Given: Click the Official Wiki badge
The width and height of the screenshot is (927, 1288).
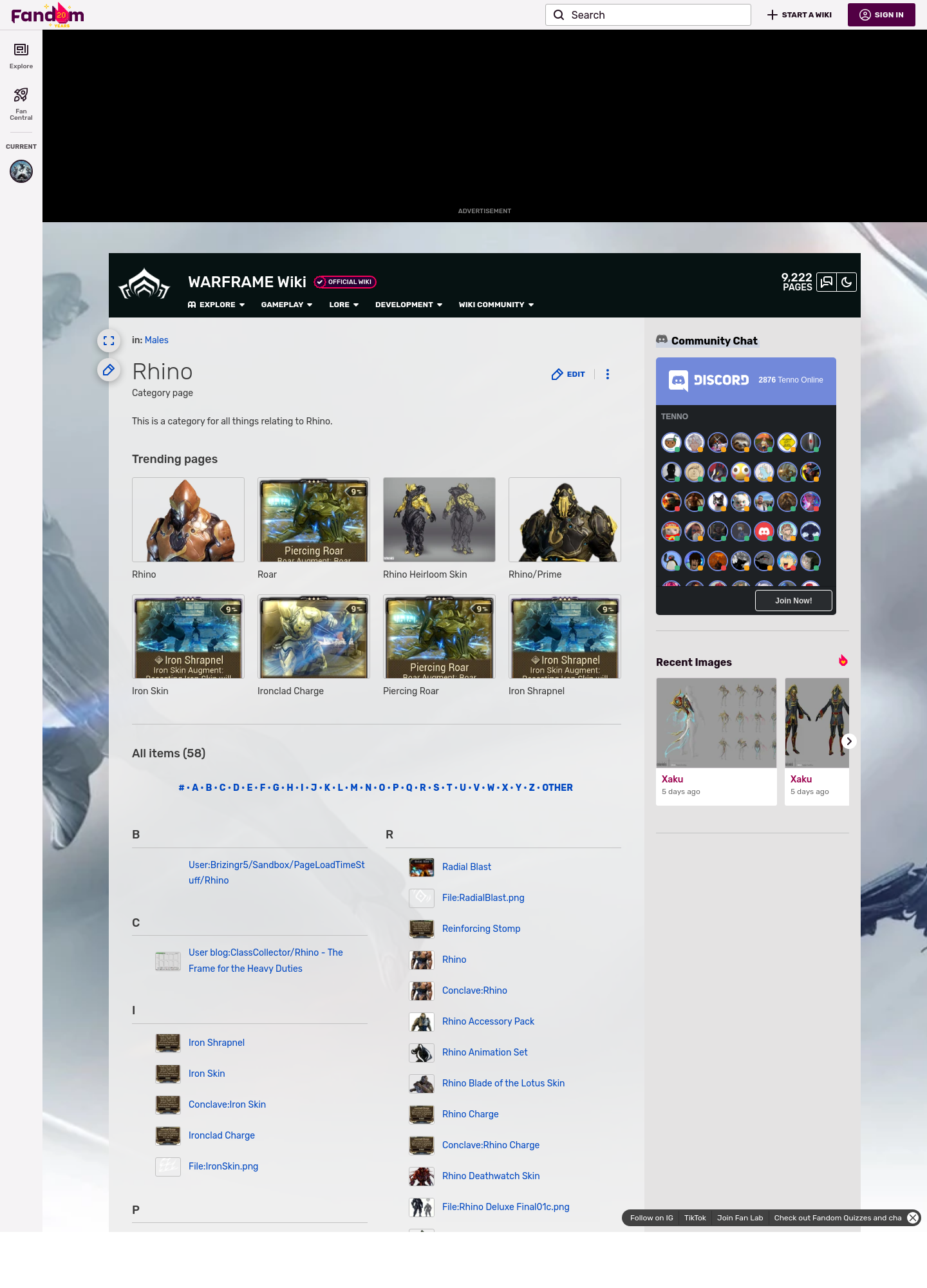Looking at the screenshot, I should point(345,282).
